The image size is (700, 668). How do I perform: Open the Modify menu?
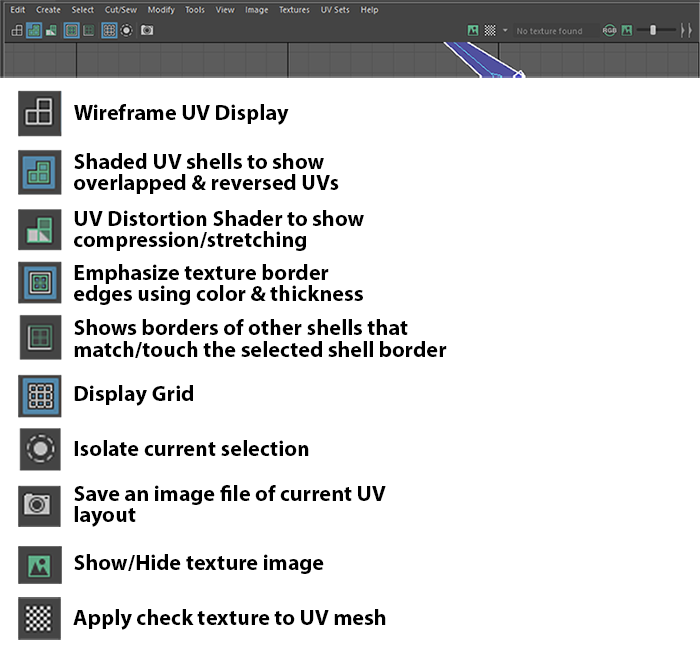coord(160,10)
